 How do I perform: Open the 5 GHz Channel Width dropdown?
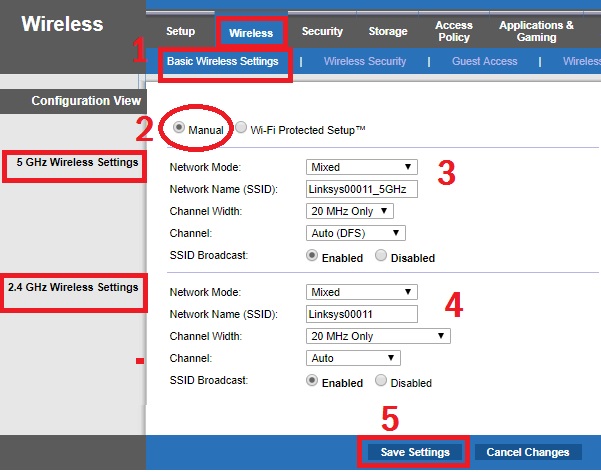tap(350, 211)
